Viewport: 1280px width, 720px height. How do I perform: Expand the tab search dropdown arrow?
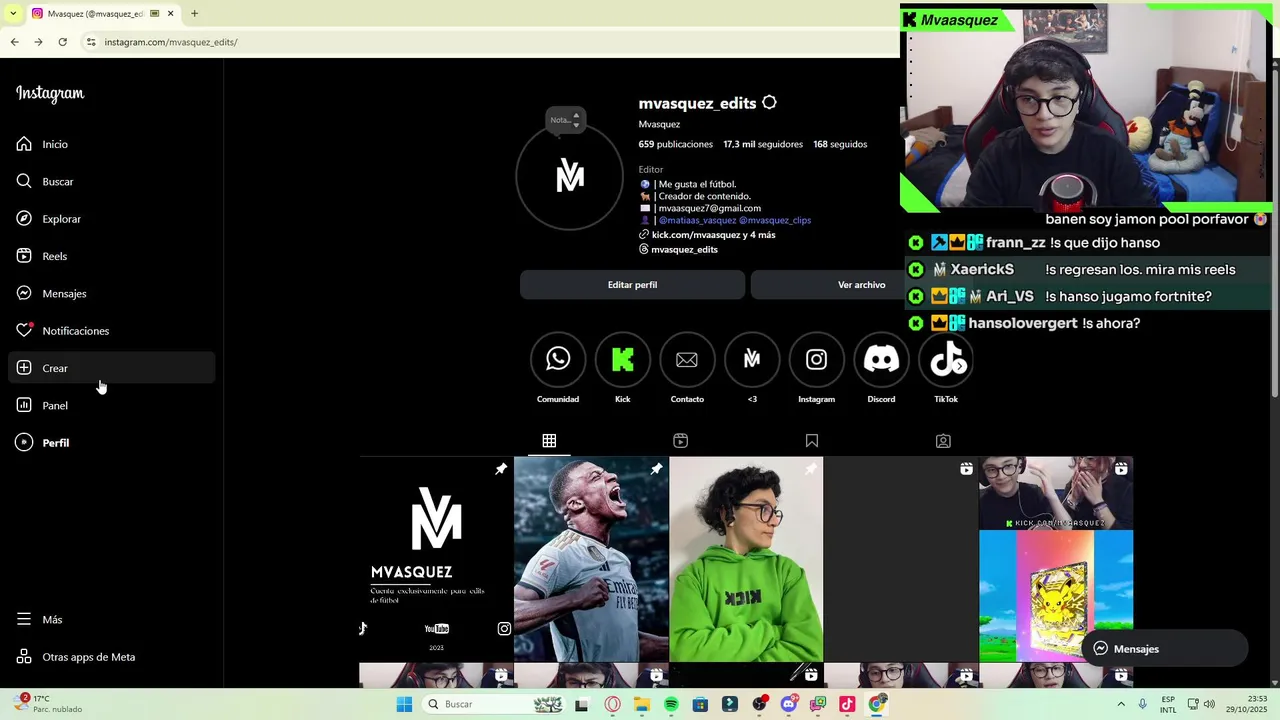coord(12,13)
